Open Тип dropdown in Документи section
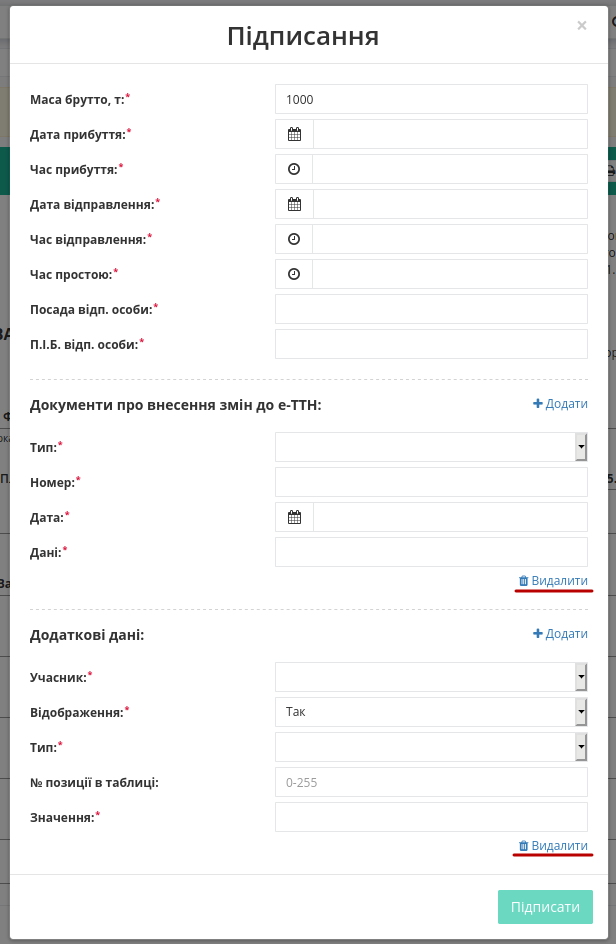The height and width of the screenshot is (944, 616). point(431,447)
